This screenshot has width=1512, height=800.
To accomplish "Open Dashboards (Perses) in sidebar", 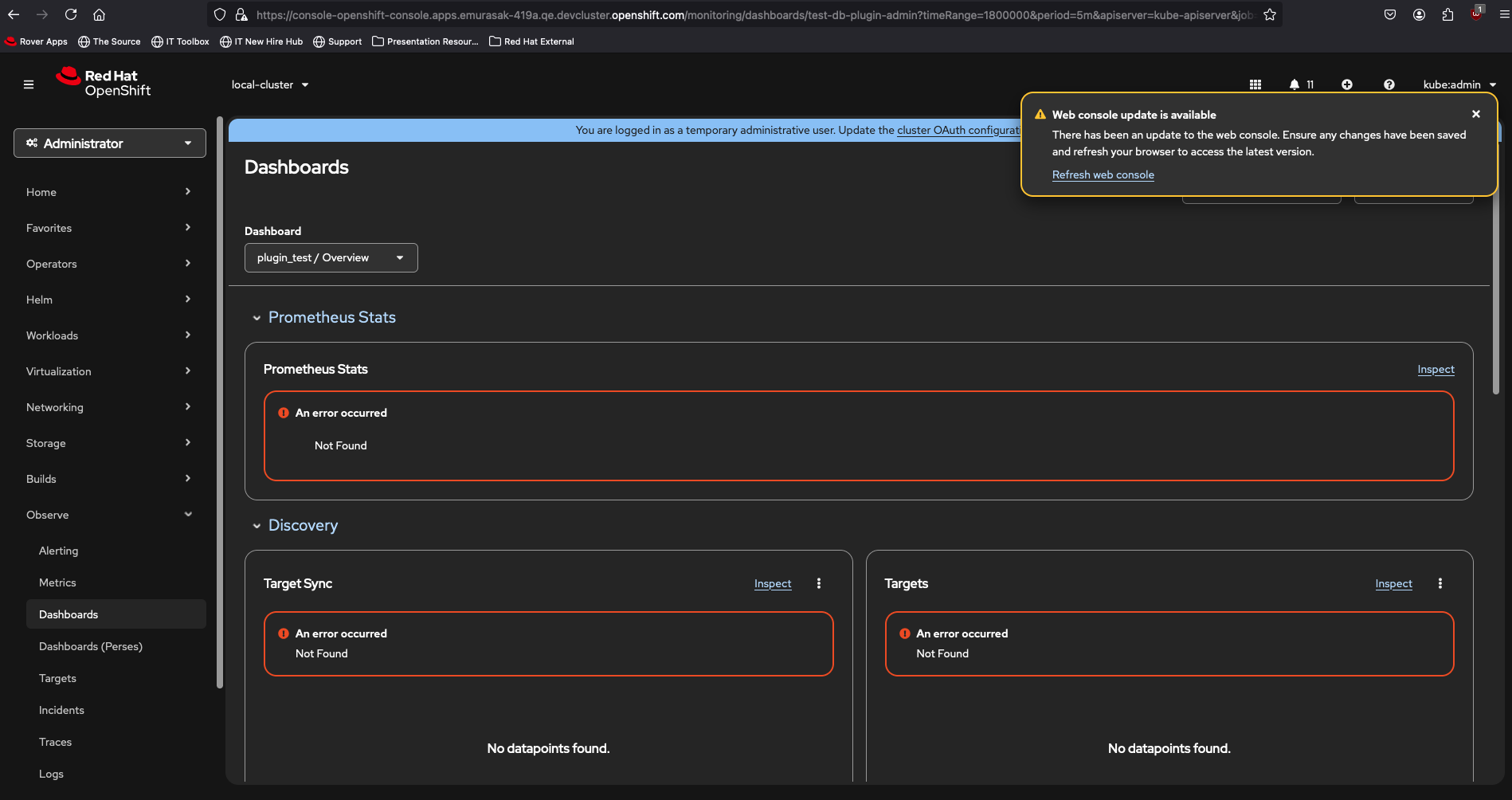I will tap(91, 646).
